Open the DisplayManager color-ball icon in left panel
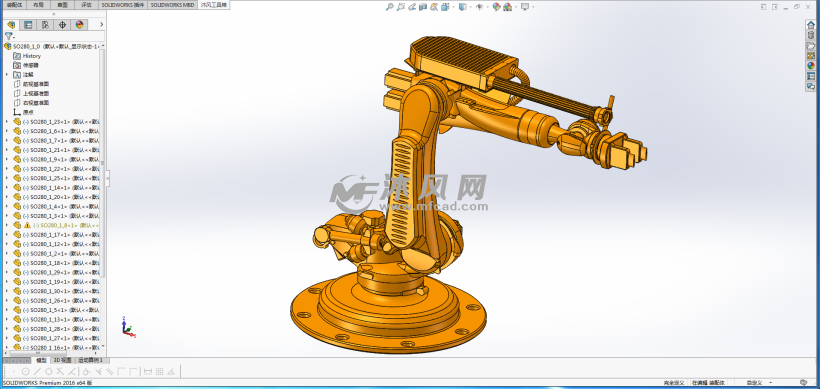Image resolution: width=820 pixels, height=389 pixels. coord(79,25)
